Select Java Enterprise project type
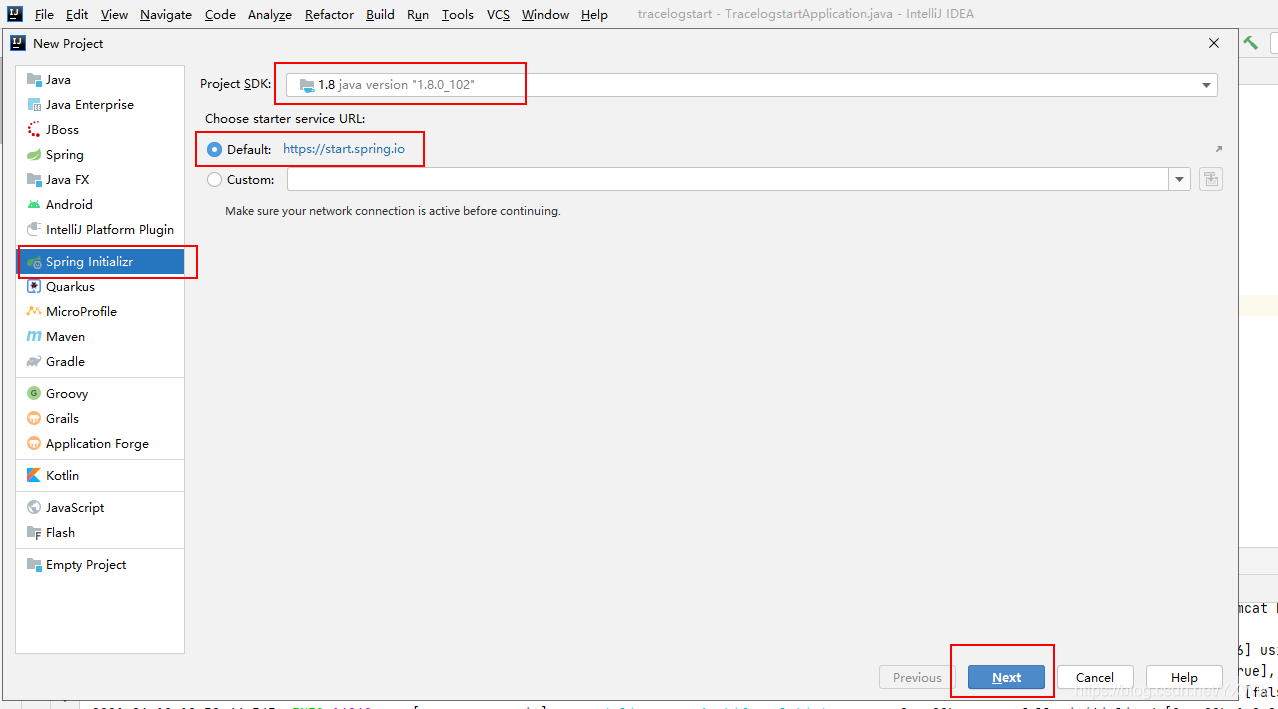 [100, 104]
